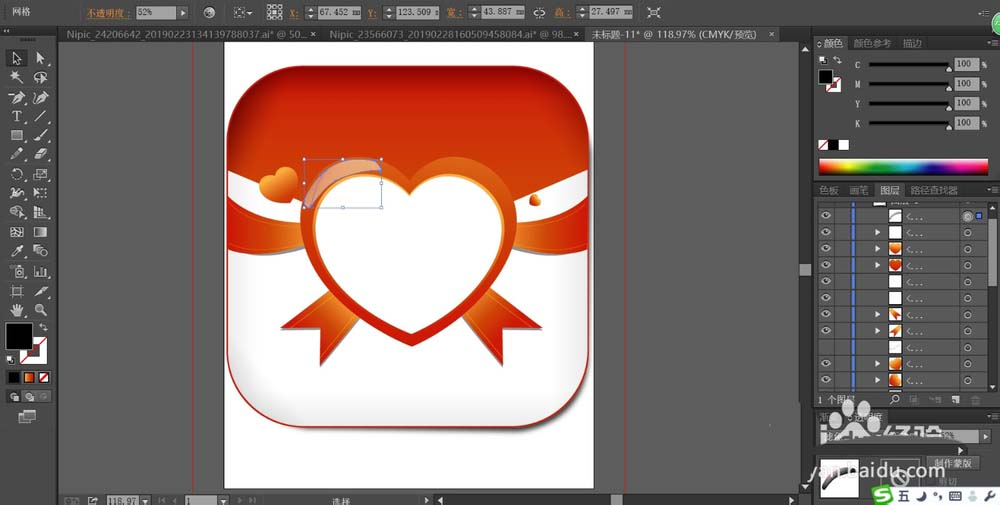Viewport: 1000px width, 505px height.
Task: Set toolbar fill to None
Action: point(44,377)
